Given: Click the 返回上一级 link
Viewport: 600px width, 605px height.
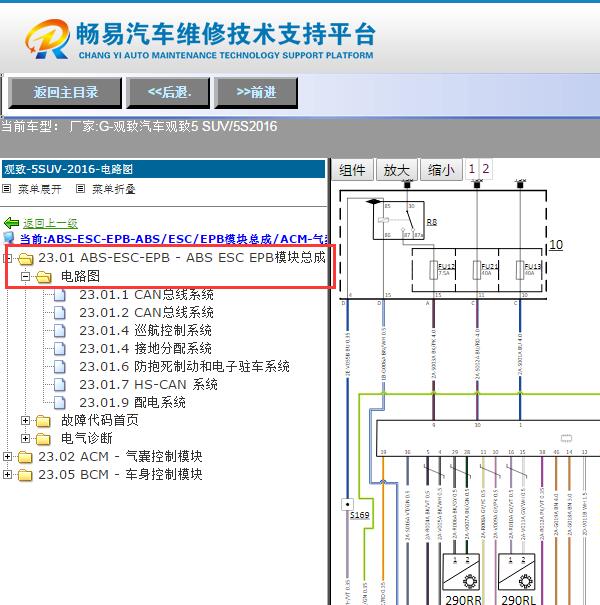Looking at the screenshot, I should pyautogui.click(x=50, y=223).
